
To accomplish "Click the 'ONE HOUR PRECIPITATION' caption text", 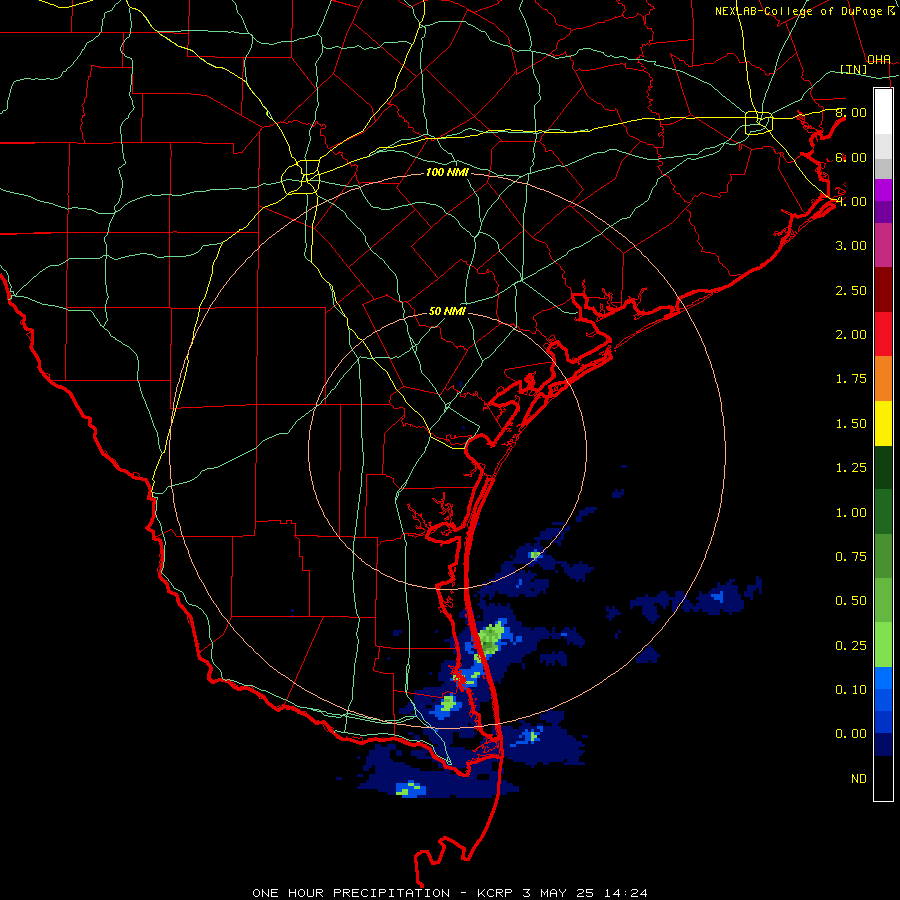I will pyautogui.click(x=351, y=893).
